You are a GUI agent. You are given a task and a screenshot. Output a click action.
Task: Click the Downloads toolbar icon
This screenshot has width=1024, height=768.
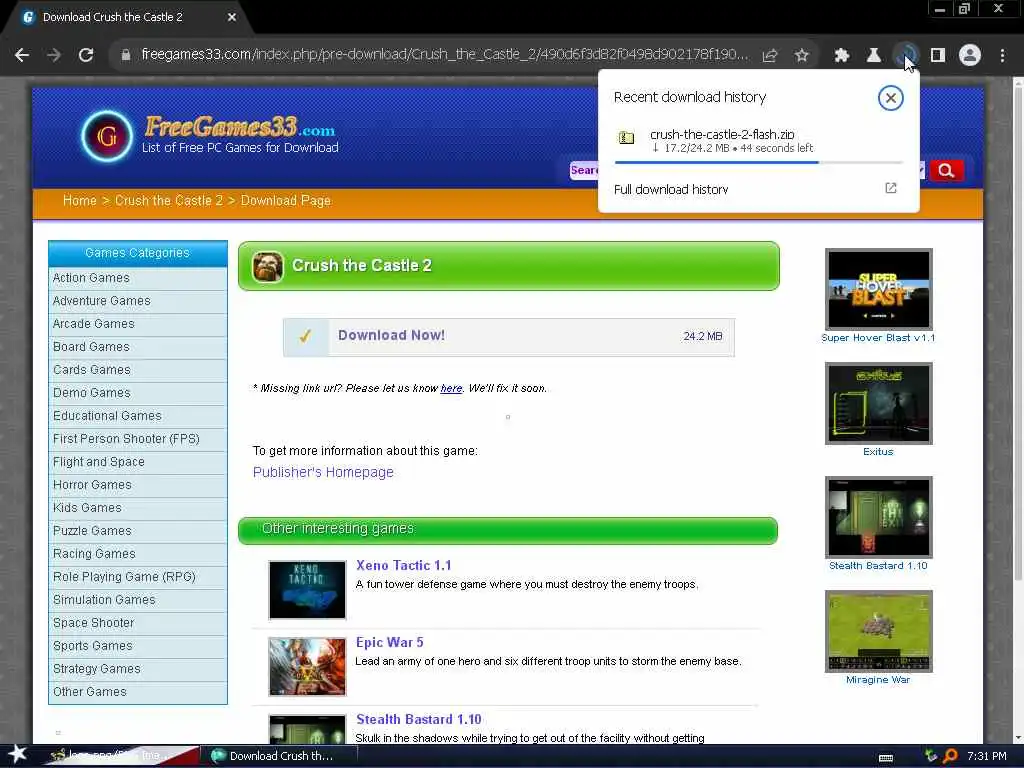[x=906, y=56]
